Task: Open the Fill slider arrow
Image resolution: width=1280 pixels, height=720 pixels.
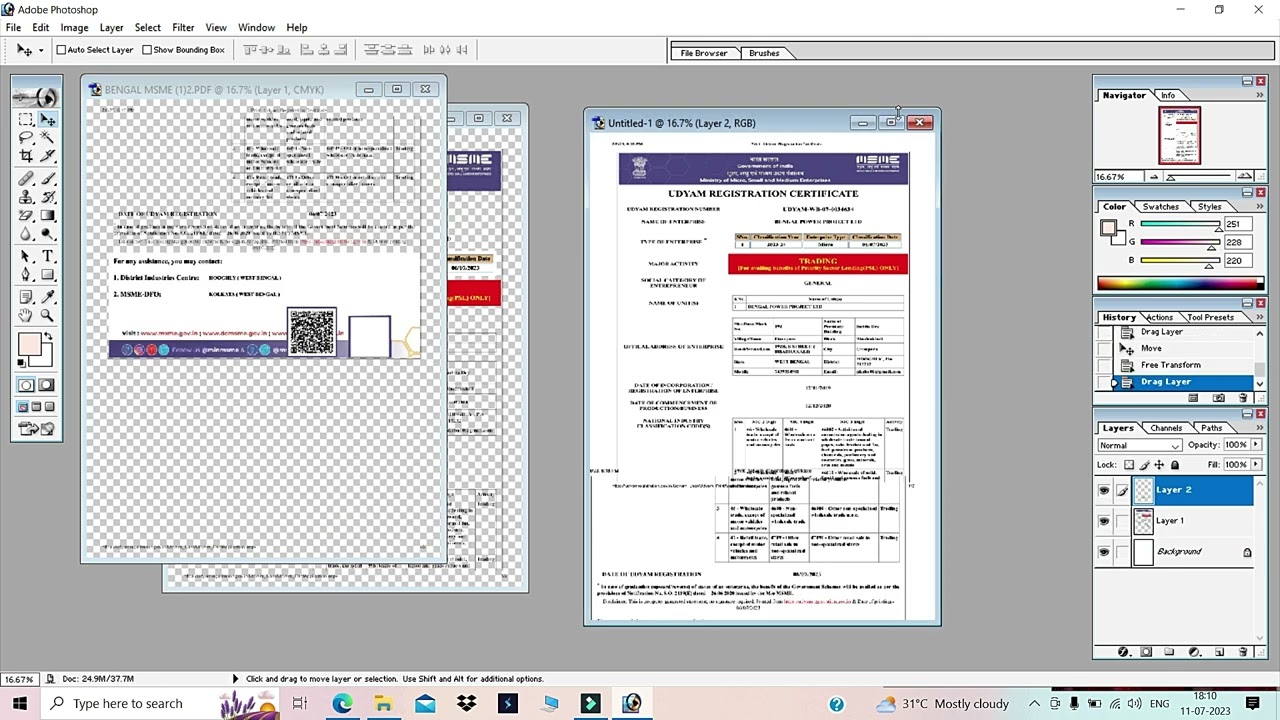Action: point(1256,464)
